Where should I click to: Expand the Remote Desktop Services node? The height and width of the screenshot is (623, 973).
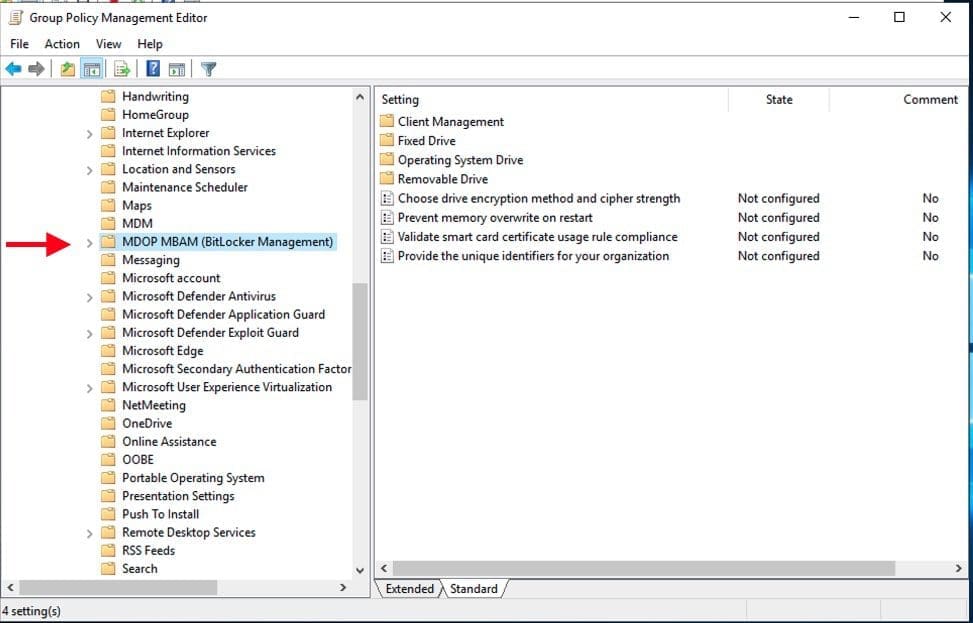[89, 533]
